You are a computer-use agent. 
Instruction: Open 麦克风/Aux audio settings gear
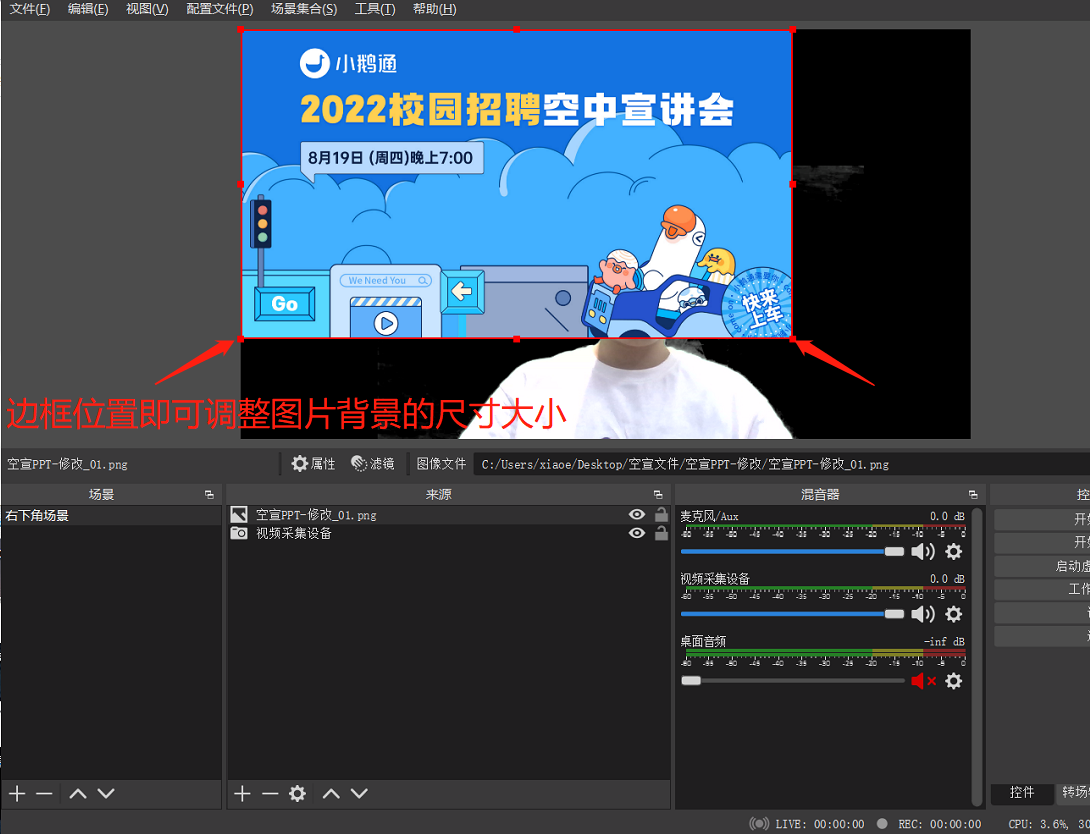click(x=954, y=552)
